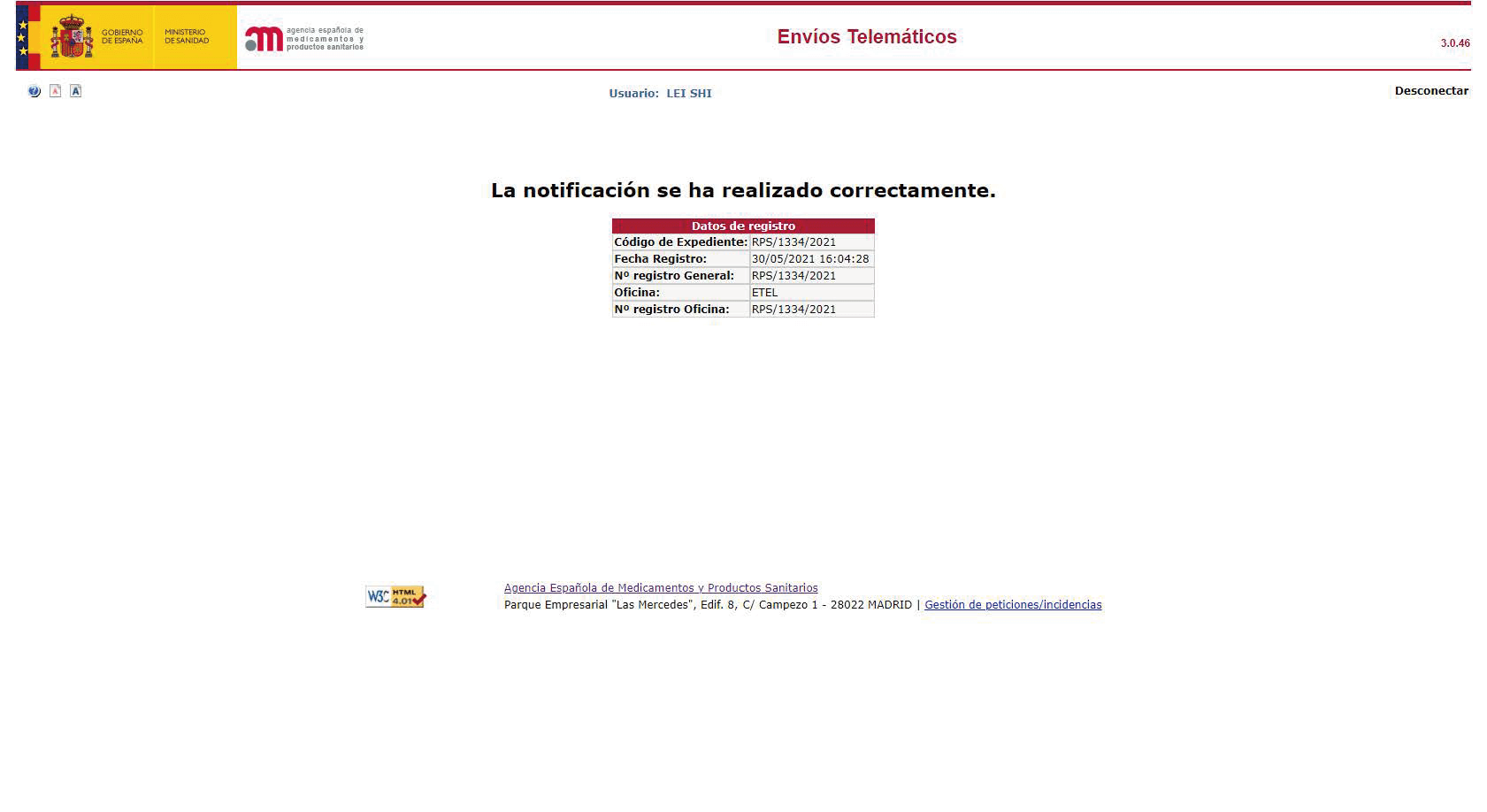Open the blue help question-mark icon
Viewport: 1487px width, 812px height.
34,91
